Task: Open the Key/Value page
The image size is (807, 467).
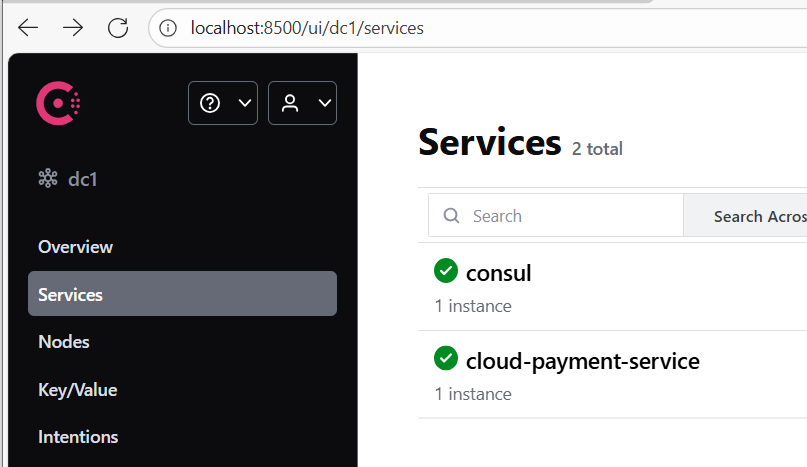Action: 78,390
